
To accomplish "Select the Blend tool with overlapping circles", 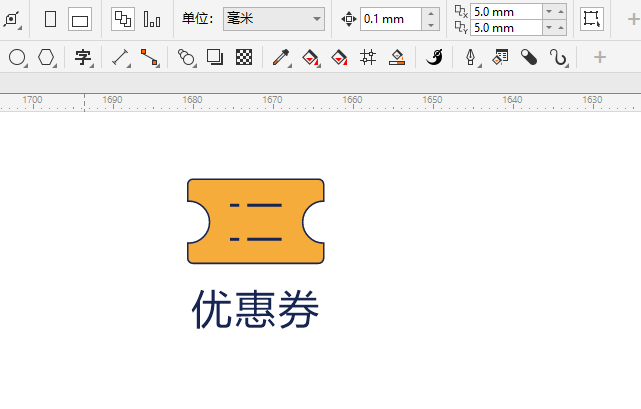I will tap(186, 57).
